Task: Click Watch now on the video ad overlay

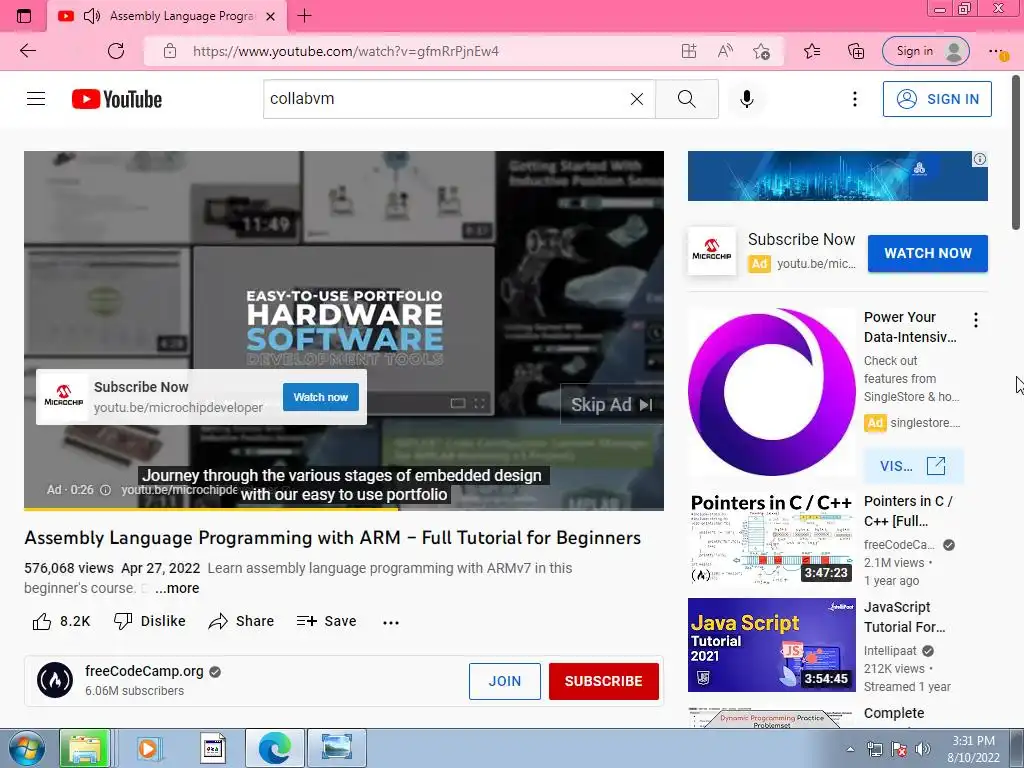Action: tap(321, 397)
